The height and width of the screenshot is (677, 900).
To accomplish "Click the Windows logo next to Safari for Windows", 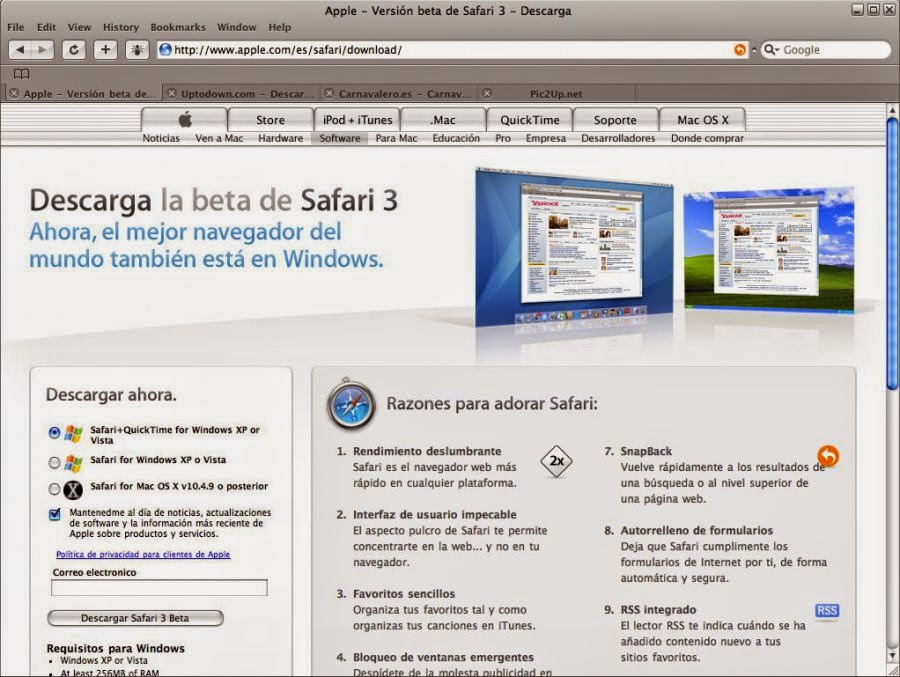I will click(x=73, y=463).
